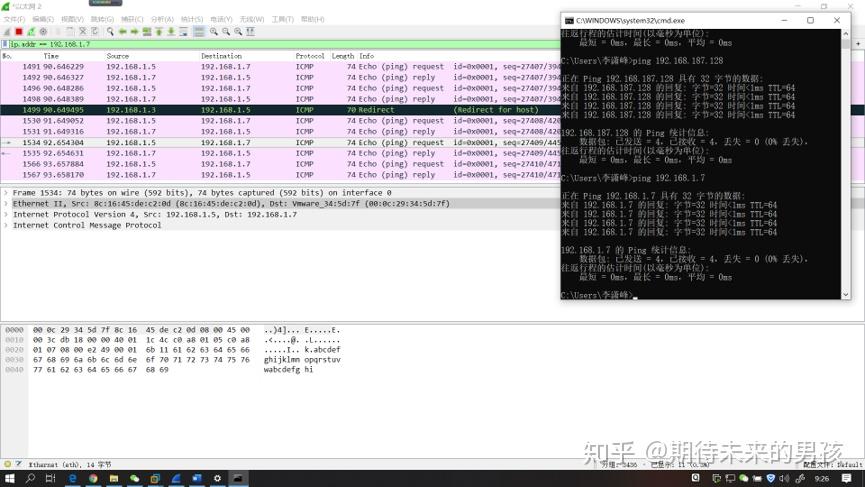Viewport: 865px width, 487px height.
Task: Switch to Wireshark taskbar icon
Action: coord(176,478)
